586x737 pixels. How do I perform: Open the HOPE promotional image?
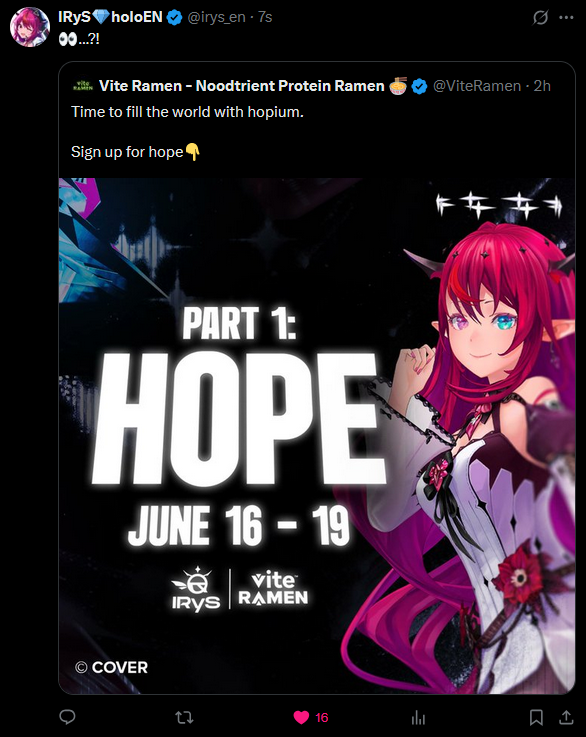tap(317, 435)
